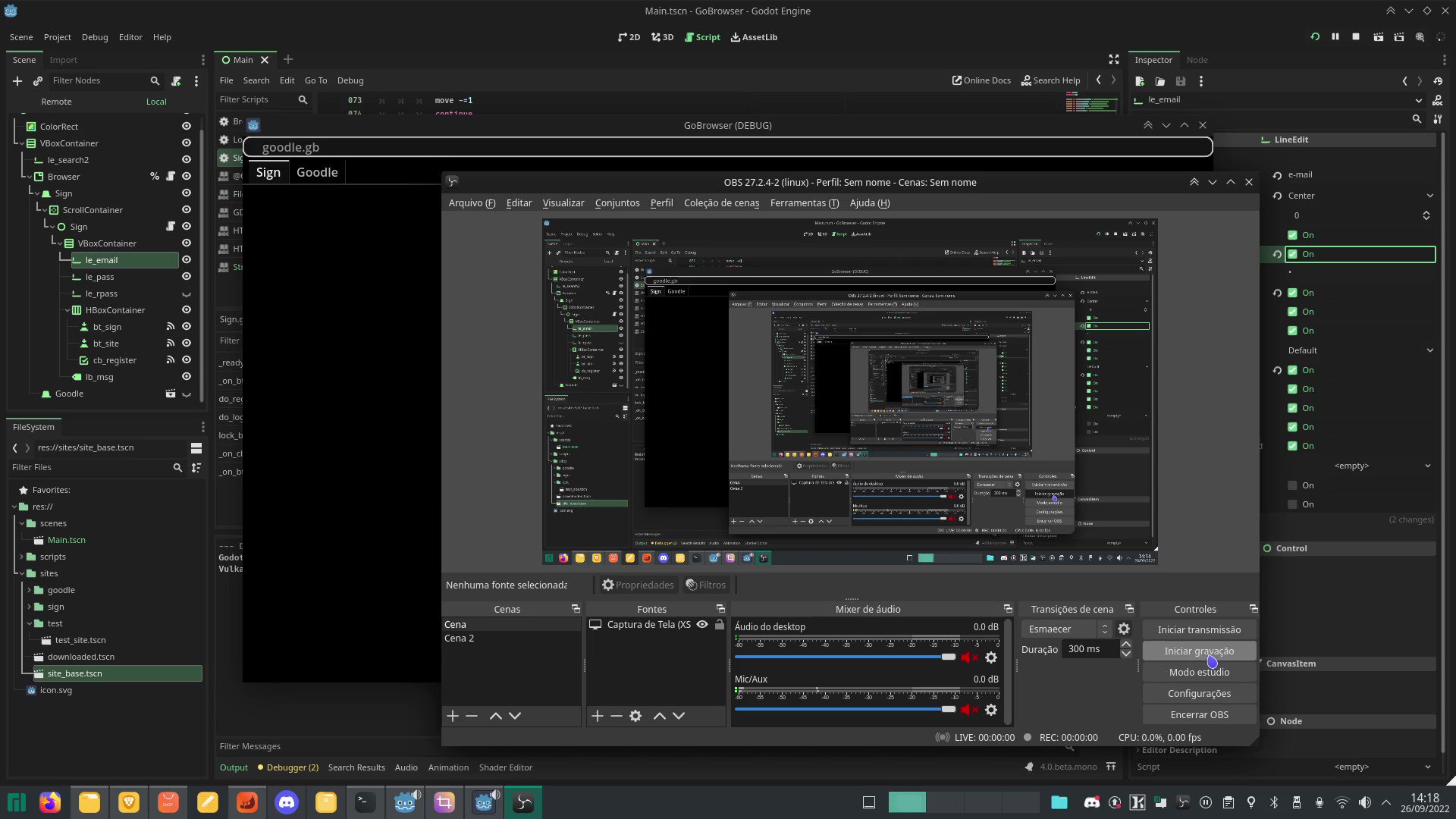Click the Inspector load resource folder icon

[1159, 81]
